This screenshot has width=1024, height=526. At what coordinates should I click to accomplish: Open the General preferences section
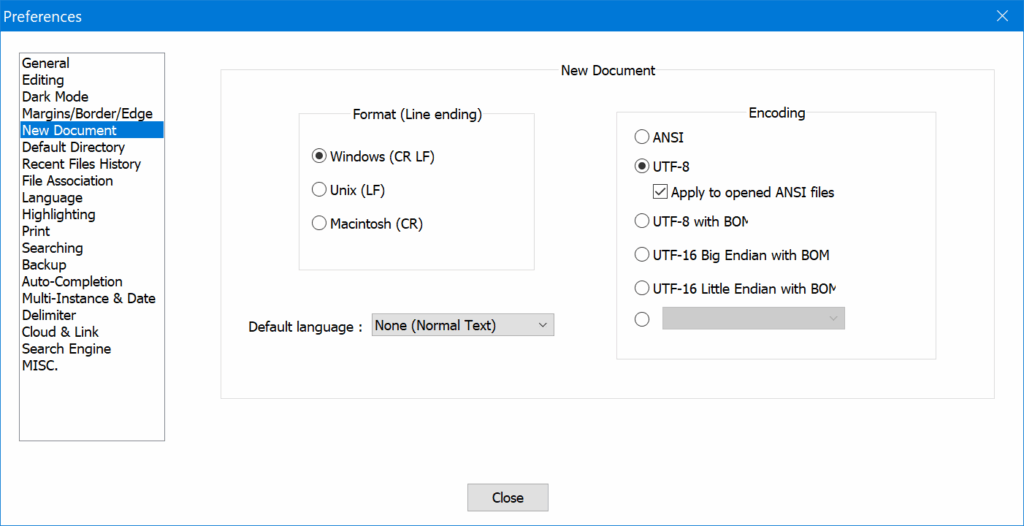46,63
